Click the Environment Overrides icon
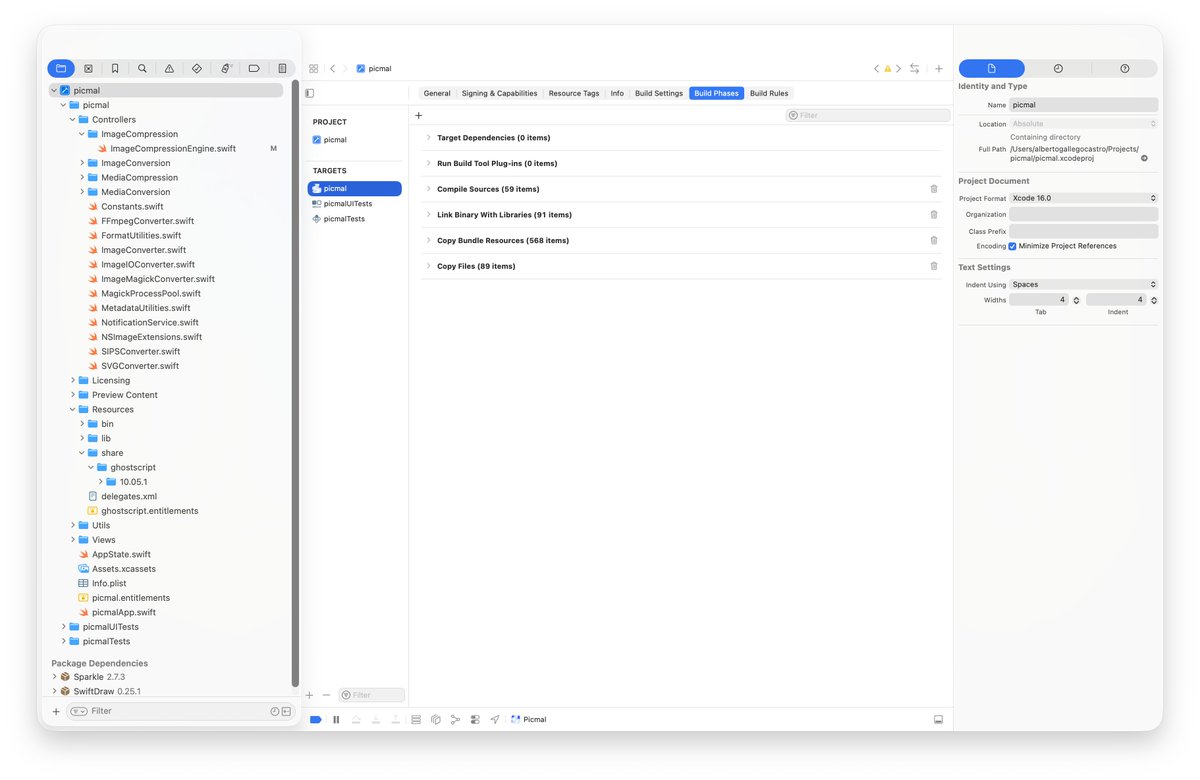The width and height of the screenshot is (1200, 780). point(475,719)
